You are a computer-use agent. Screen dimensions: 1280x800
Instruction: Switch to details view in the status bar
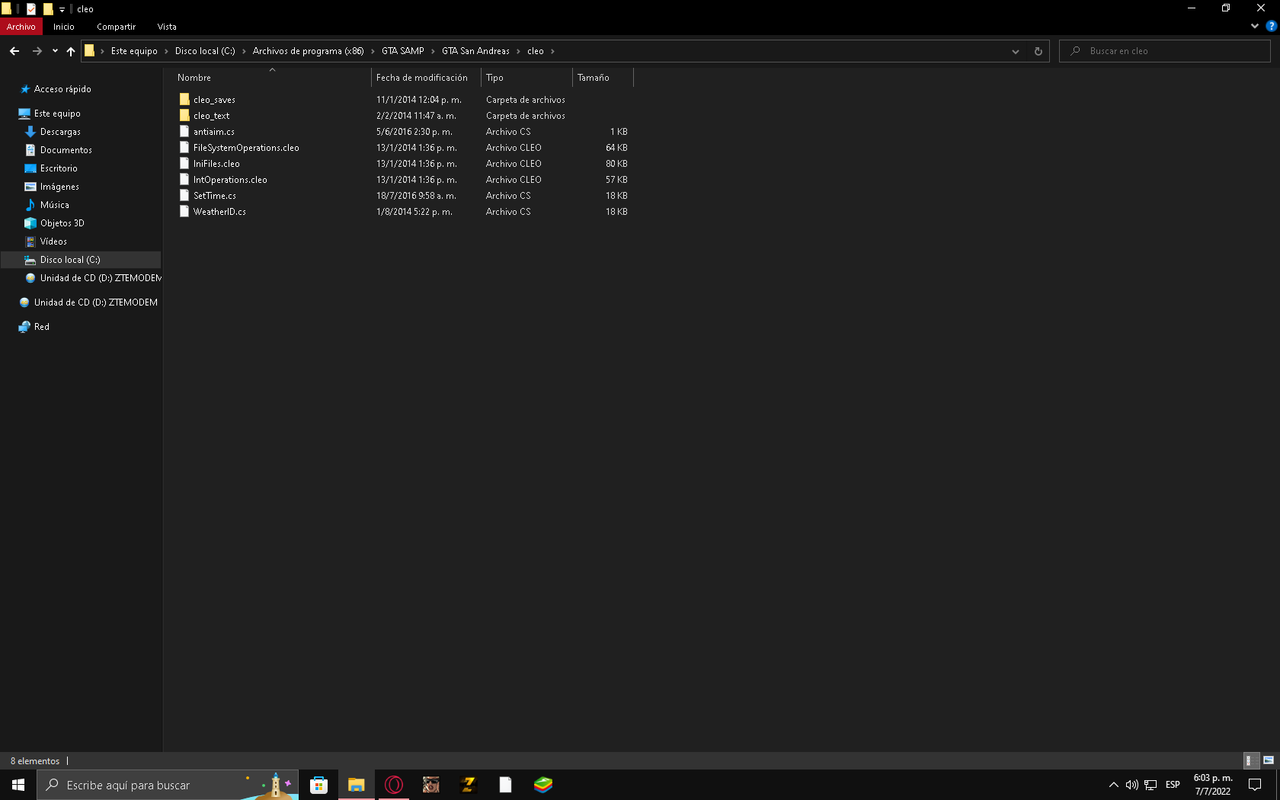coord(1251,761)
